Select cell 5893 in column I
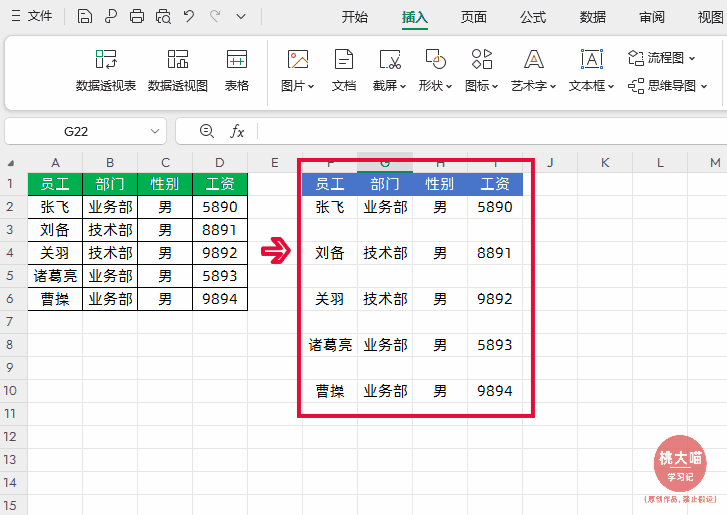Screen dimensions: 727x515 [495, 345]
